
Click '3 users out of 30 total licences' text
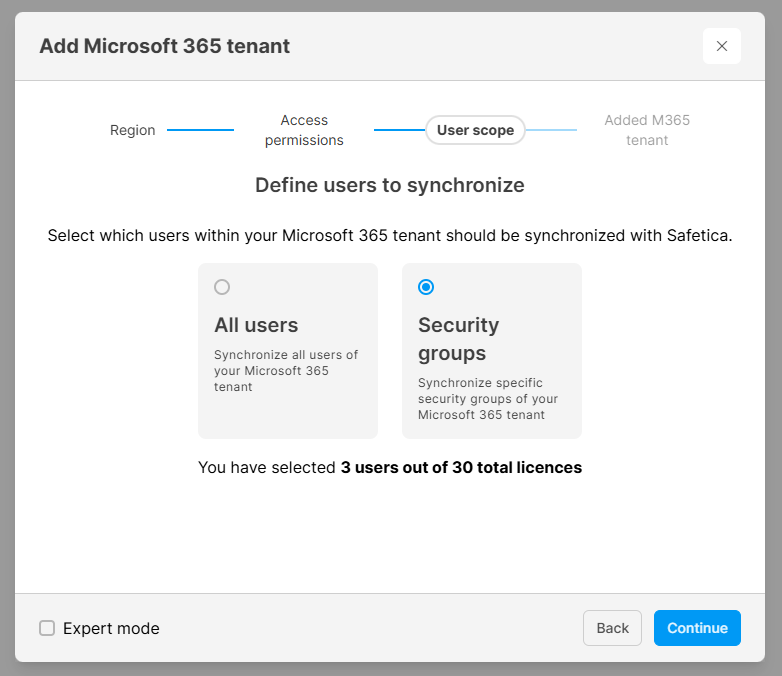(461, 467)
